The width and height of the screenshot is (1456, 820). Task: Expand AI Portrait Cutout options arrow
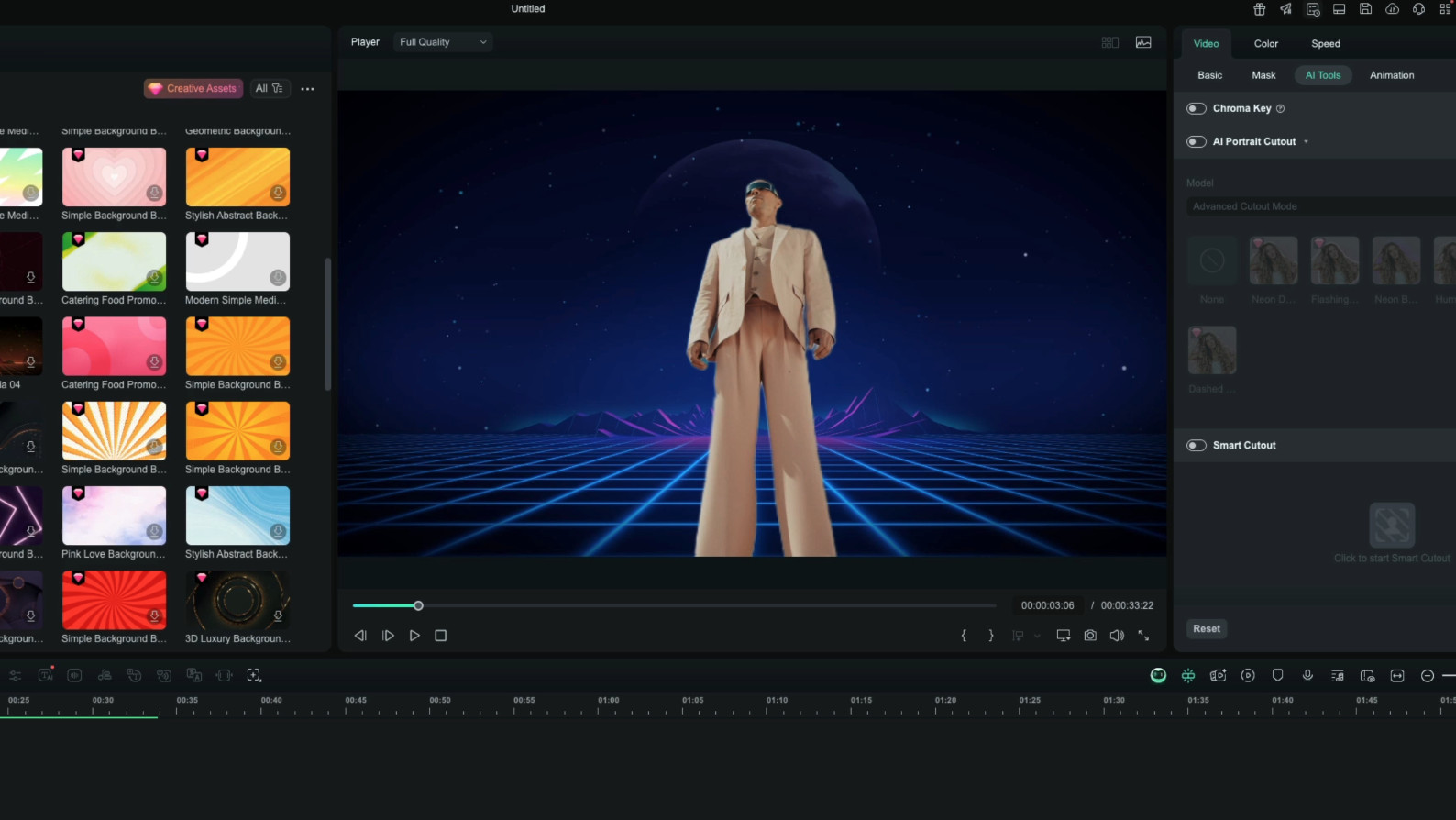(x=1306, y=141)
